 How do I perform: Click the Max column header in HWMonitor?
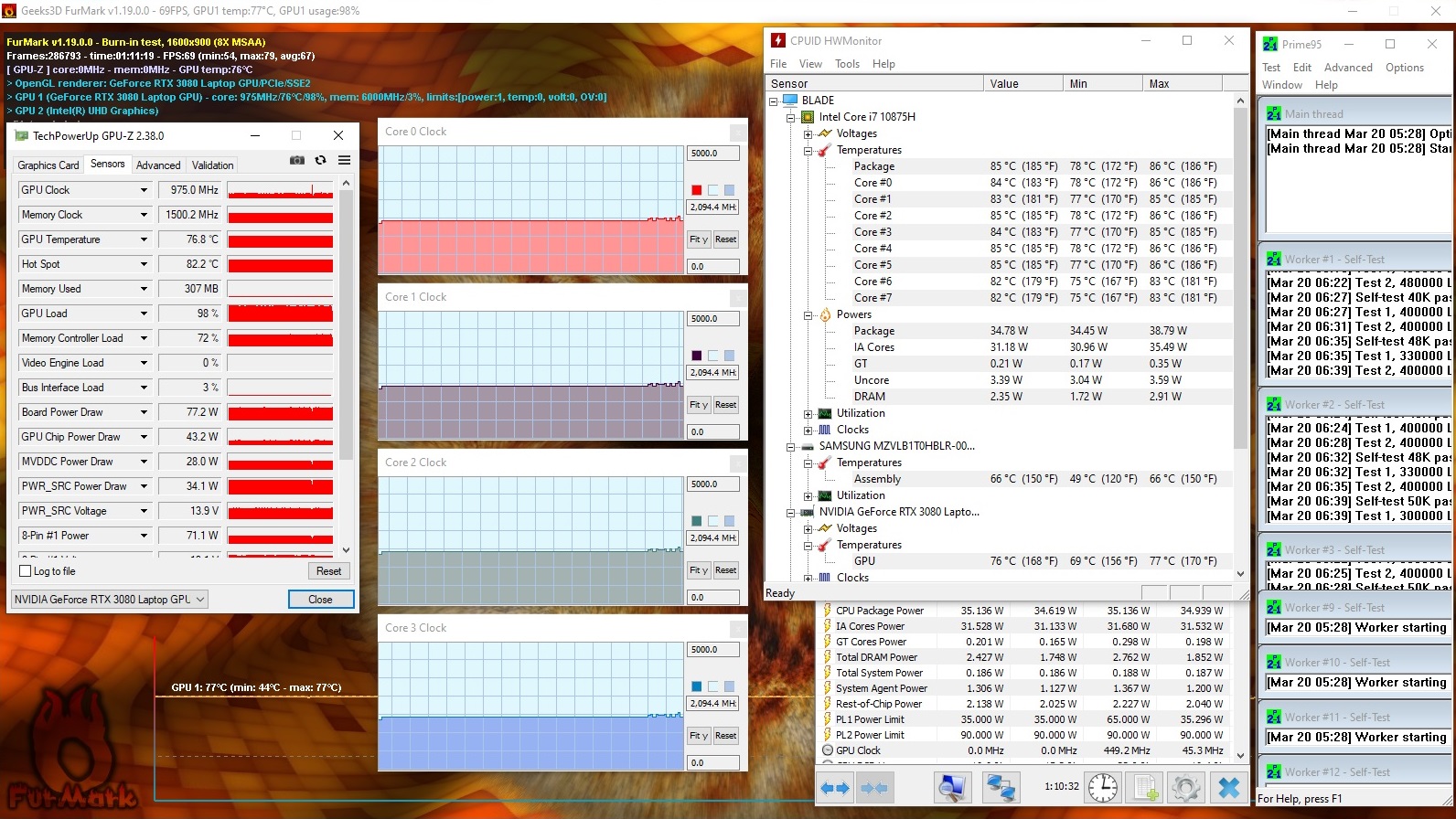coord(1183,84)
